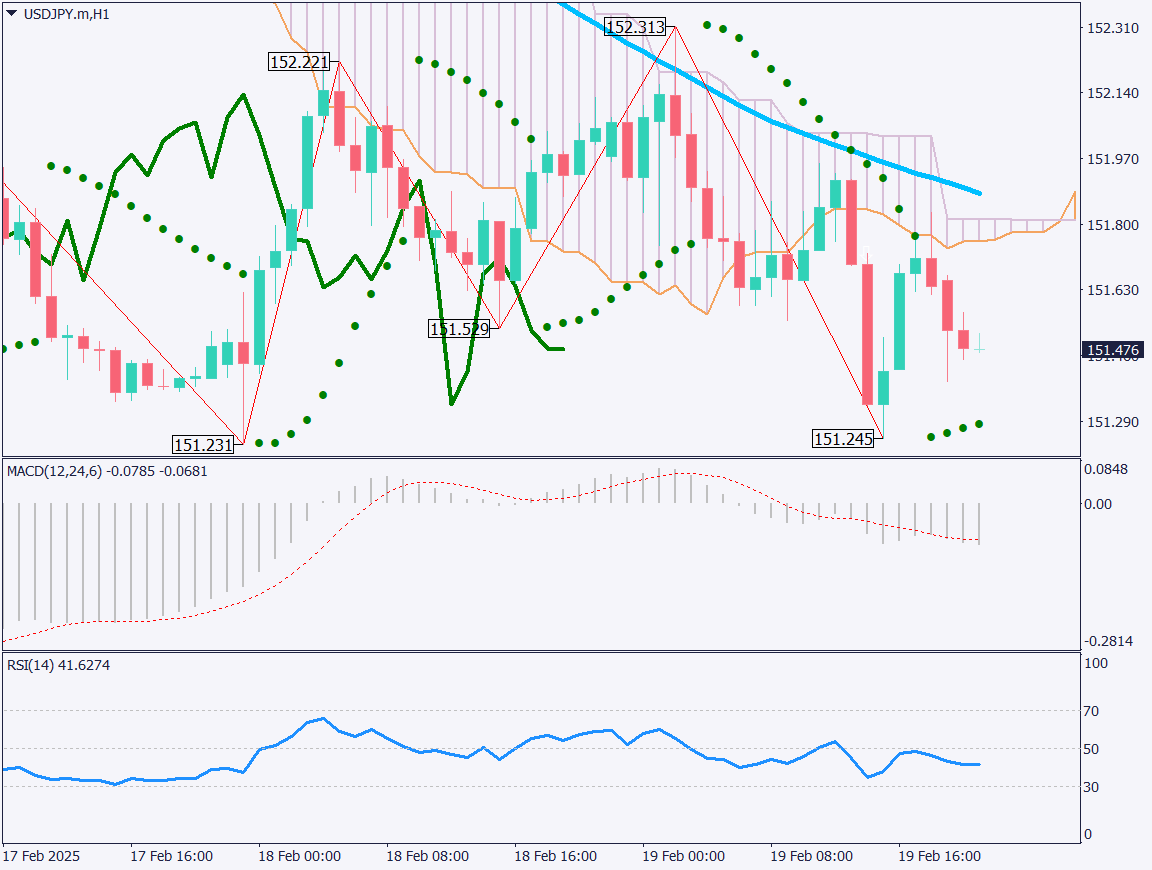Image resolution: width=1152 pixels, height=870 pixels.
Task: Click the 17 Feb 2025 date label
Action: [41, 856]
